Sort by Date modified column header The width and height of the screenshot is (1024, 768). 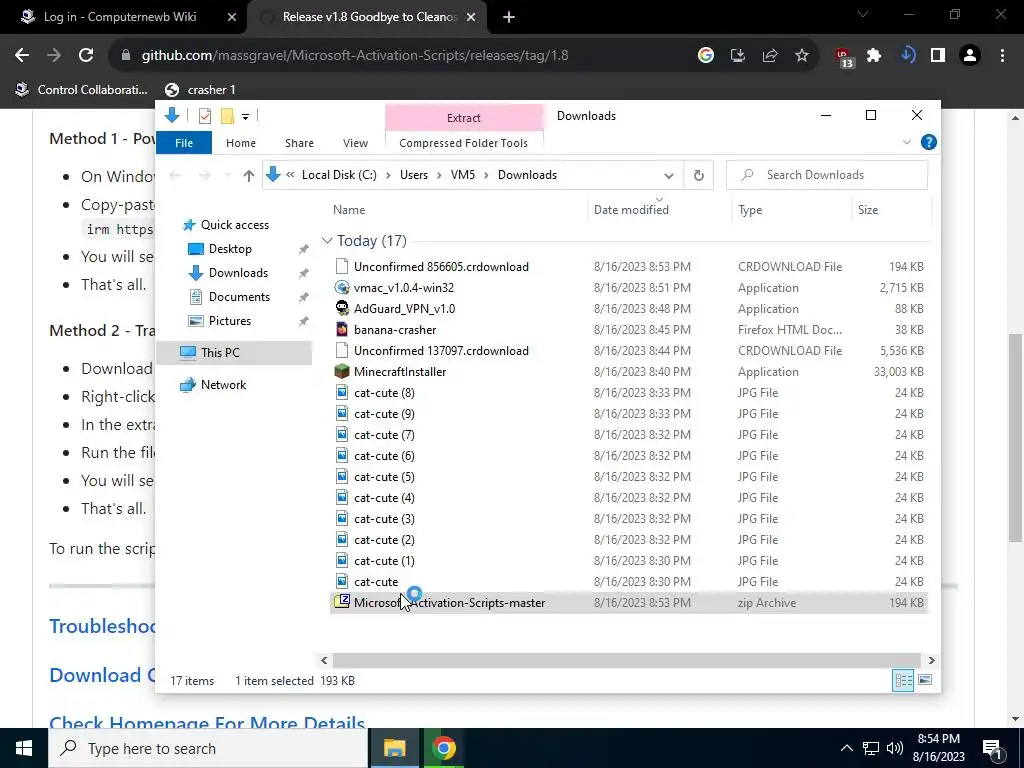pyautogui.click(x=631, y=210)
